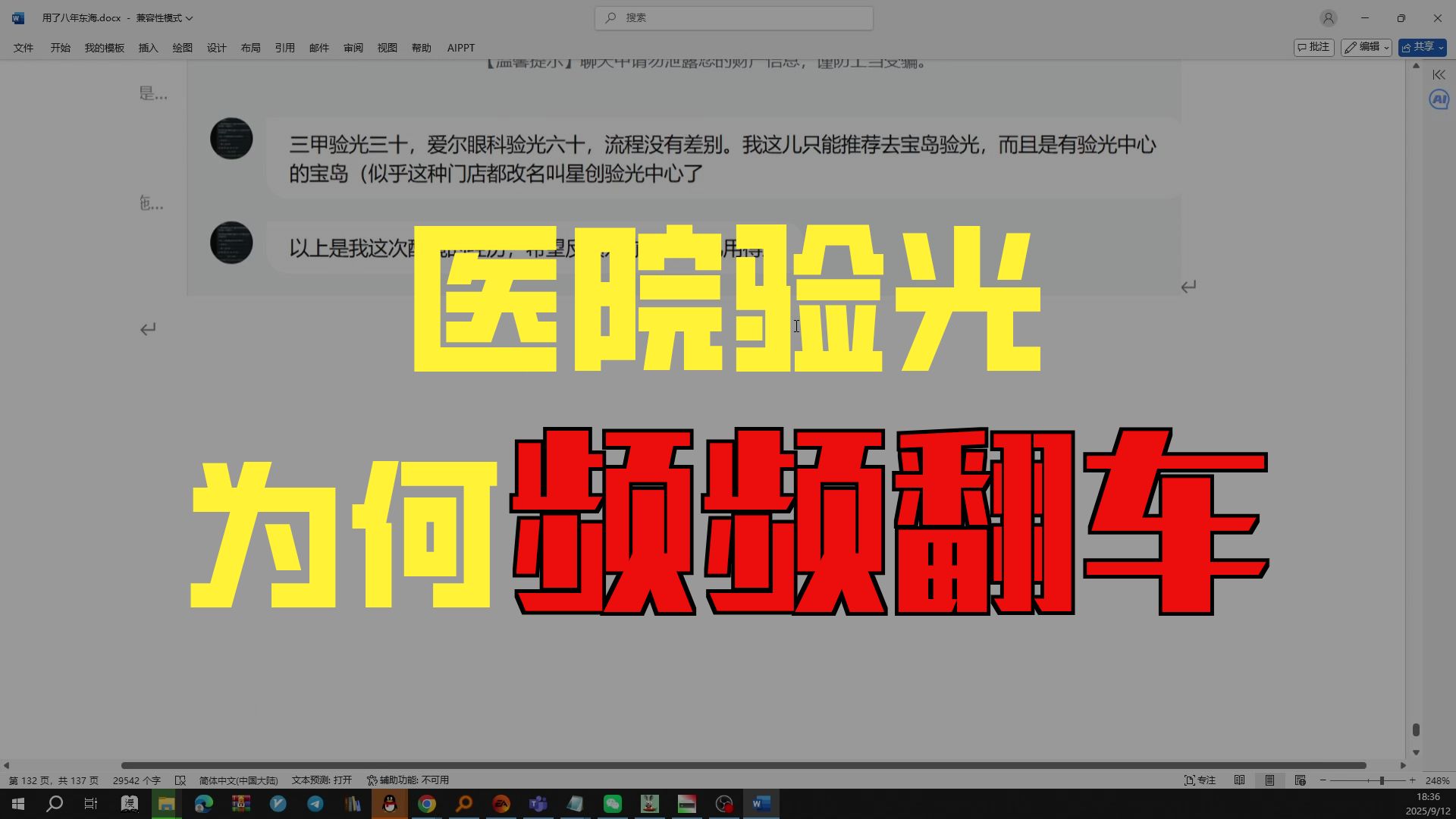Switch to Read Mode view icon
Screen dimensions: 1456x819
[x=1239, y=780]
